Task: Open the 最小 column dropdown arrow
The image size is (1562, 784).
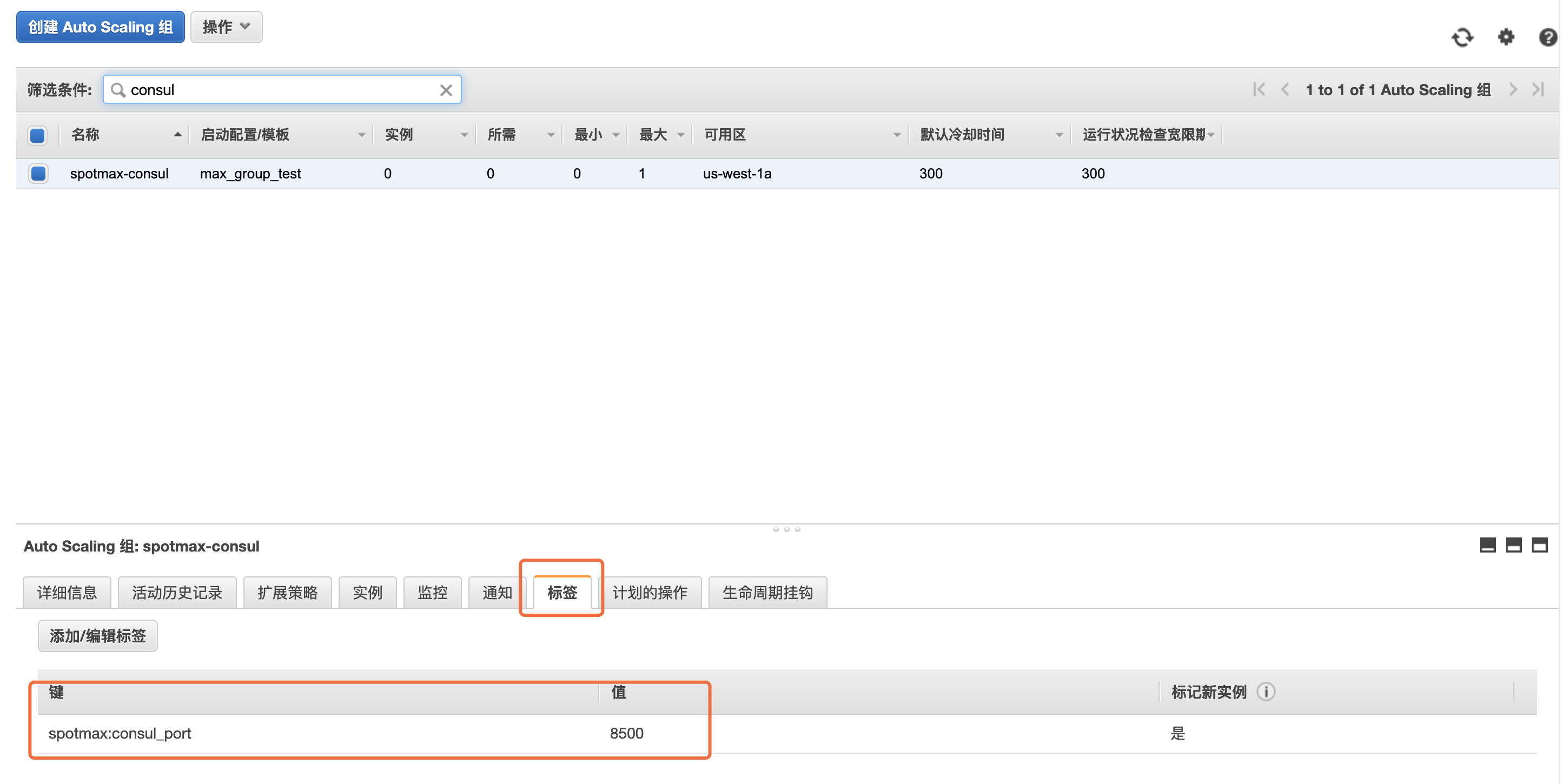Action: 615,135
